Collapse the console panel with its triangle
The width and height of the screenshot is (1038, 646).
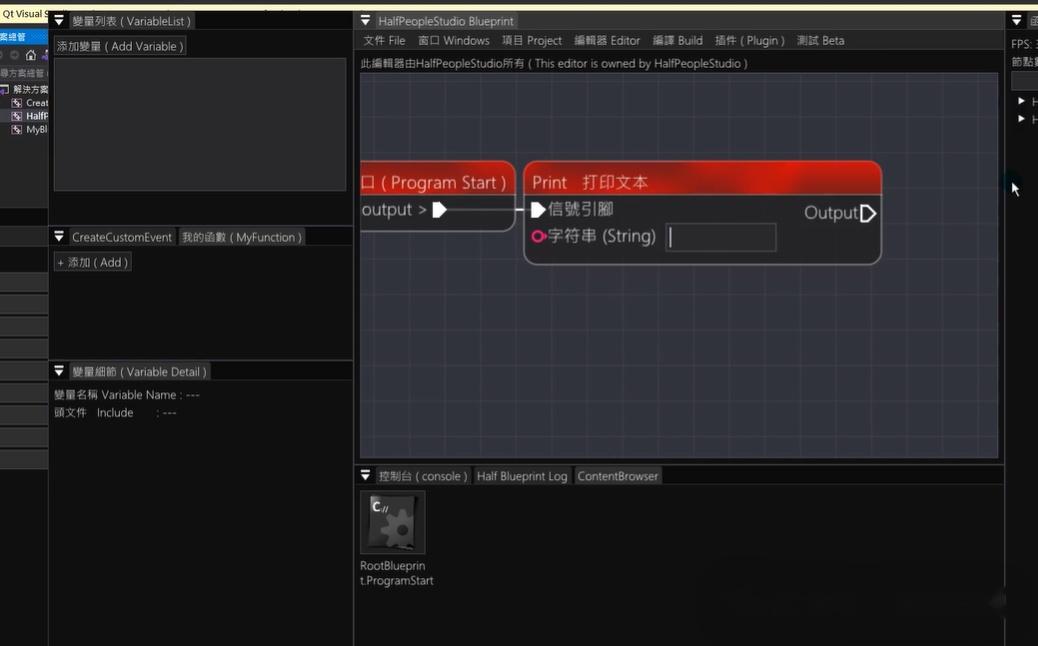[365, 475]
